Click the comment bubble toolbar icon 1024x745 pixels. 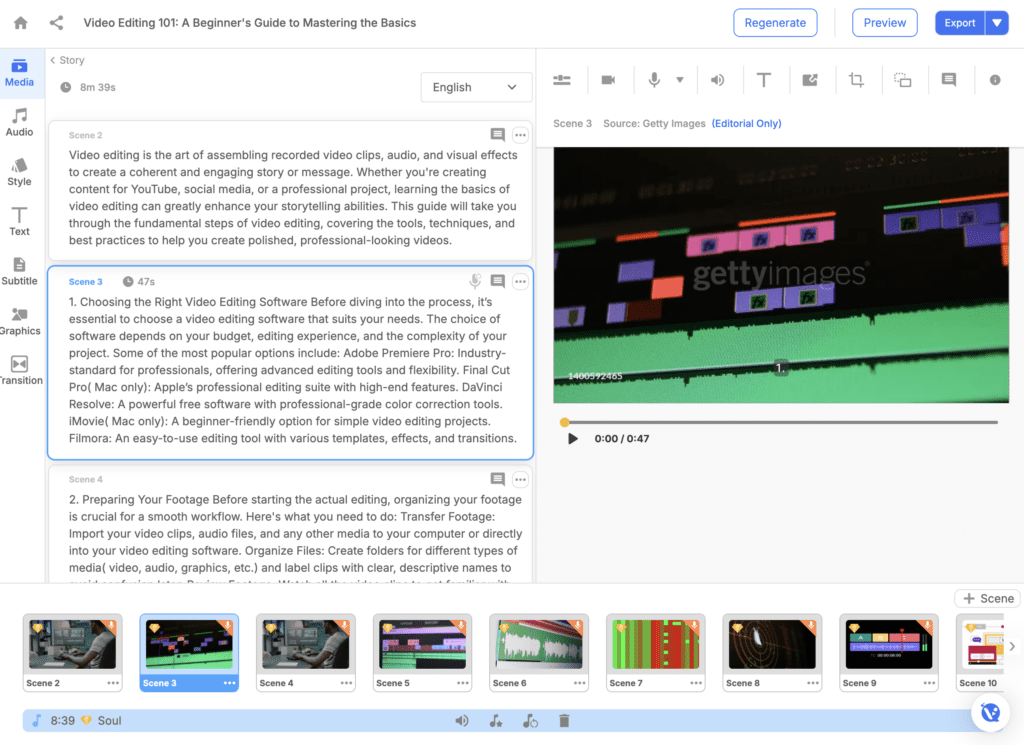coord(949,80)
